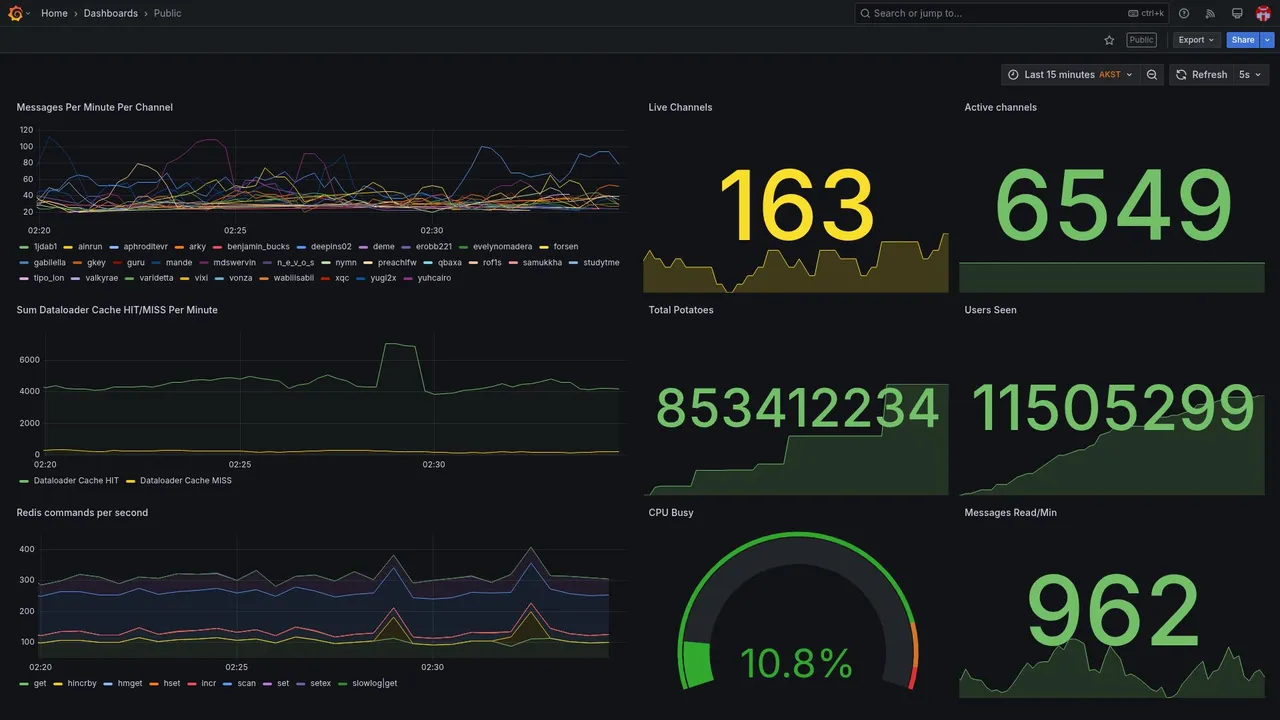Click the xqc legend color swatch
This screenshot has width=1280, height=720.
[324, 278]
